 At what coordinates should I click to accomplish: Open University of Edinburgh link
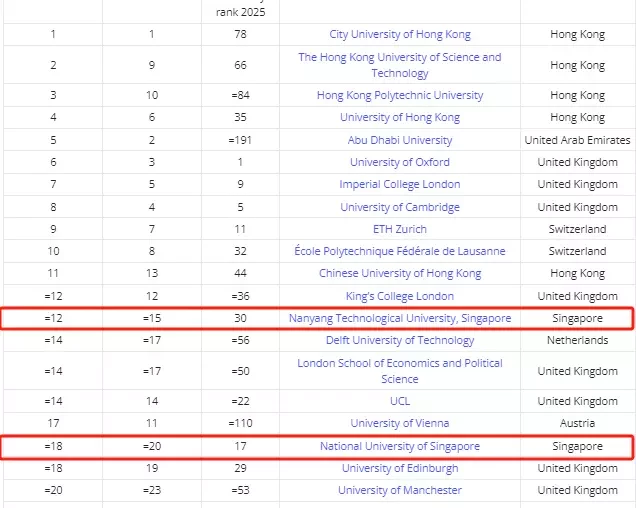[x=400, y=468]
